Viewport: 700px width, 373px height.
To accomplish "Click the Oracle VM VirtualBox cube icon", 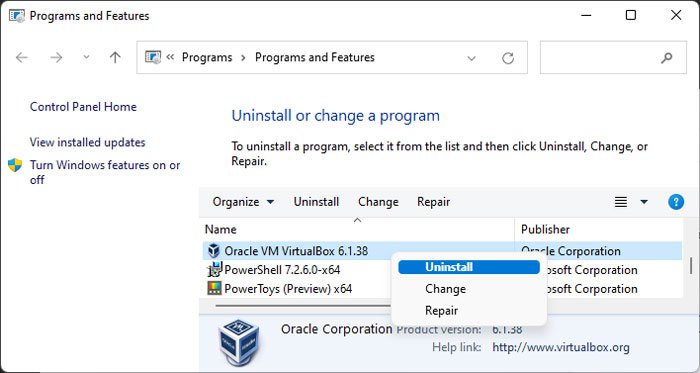I will pos(214,251).
